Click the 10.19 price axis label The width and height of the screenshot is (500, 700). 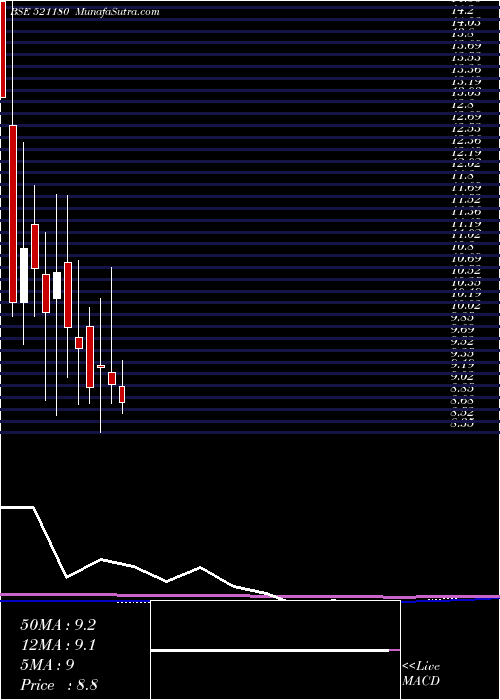pyautogui.click(x=466, y=294)
